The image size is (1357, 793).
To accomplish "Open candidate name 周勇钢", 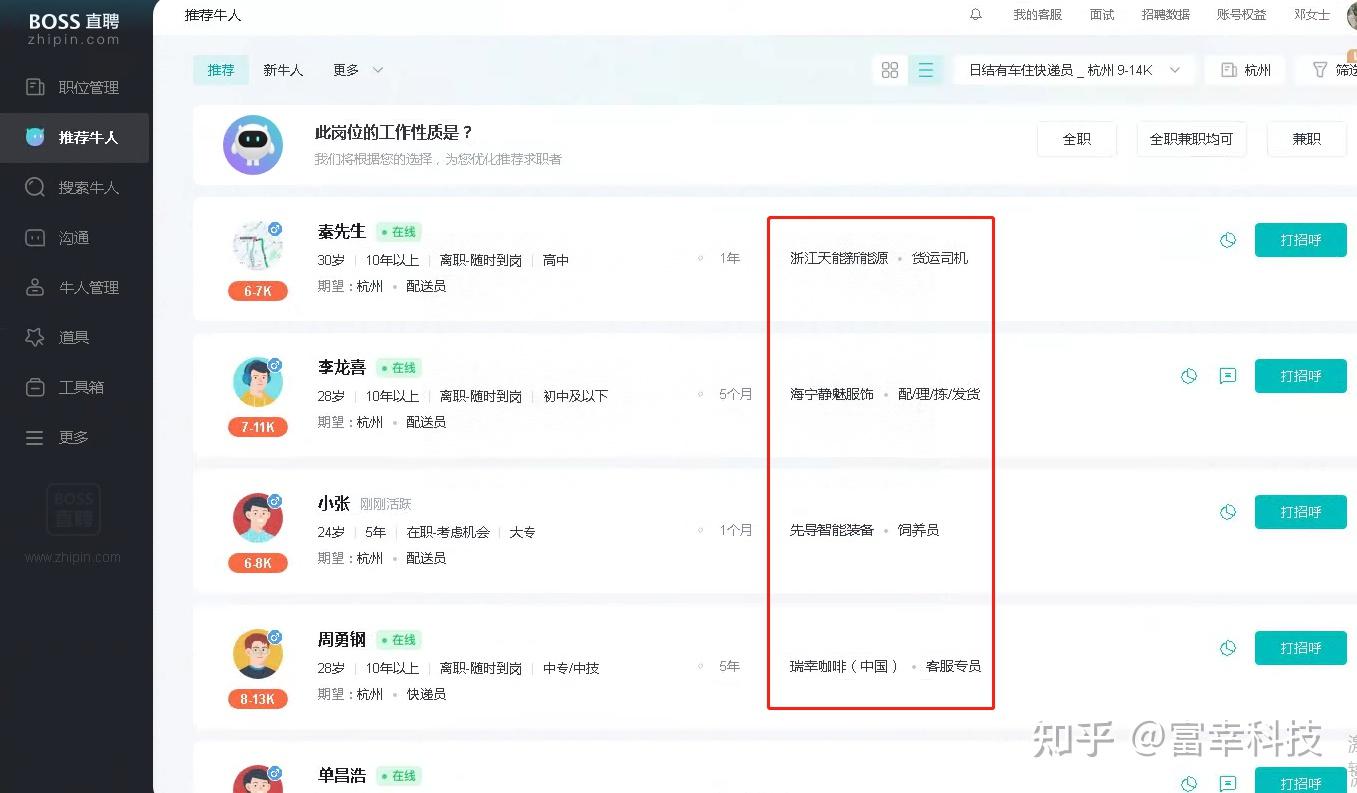I will coord(342,640).
